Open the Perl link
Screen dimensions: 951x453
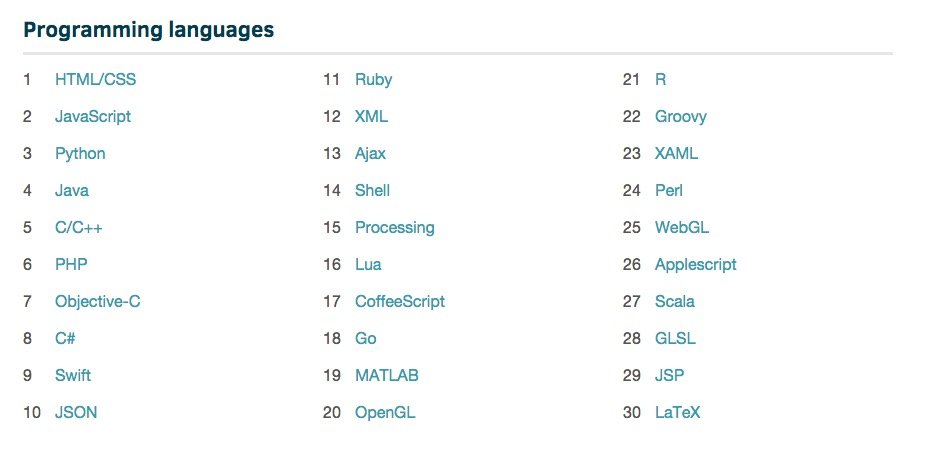tap(669, 190)
